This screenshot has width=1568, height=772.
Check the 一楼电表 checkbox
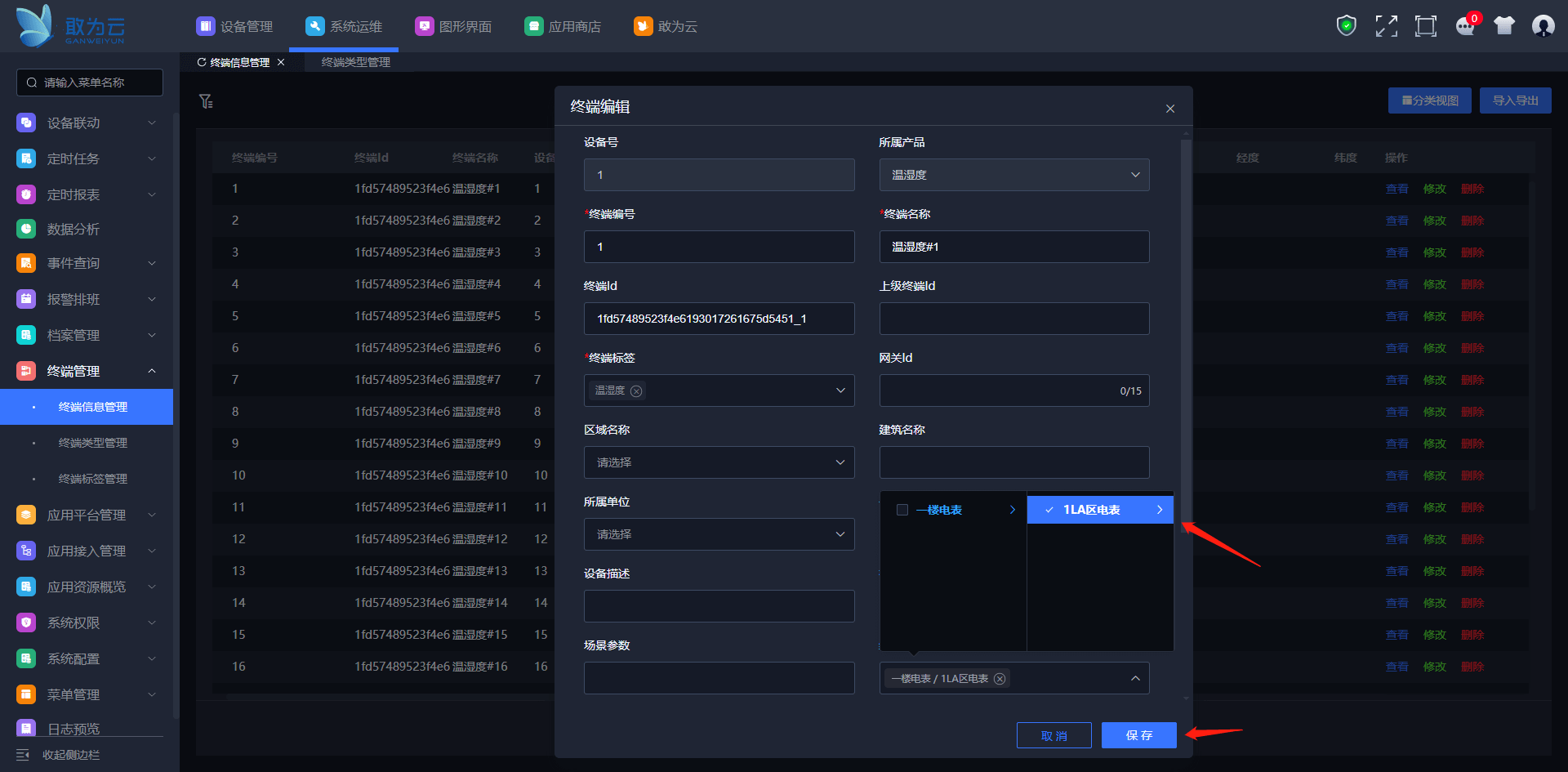coord(902,510)
